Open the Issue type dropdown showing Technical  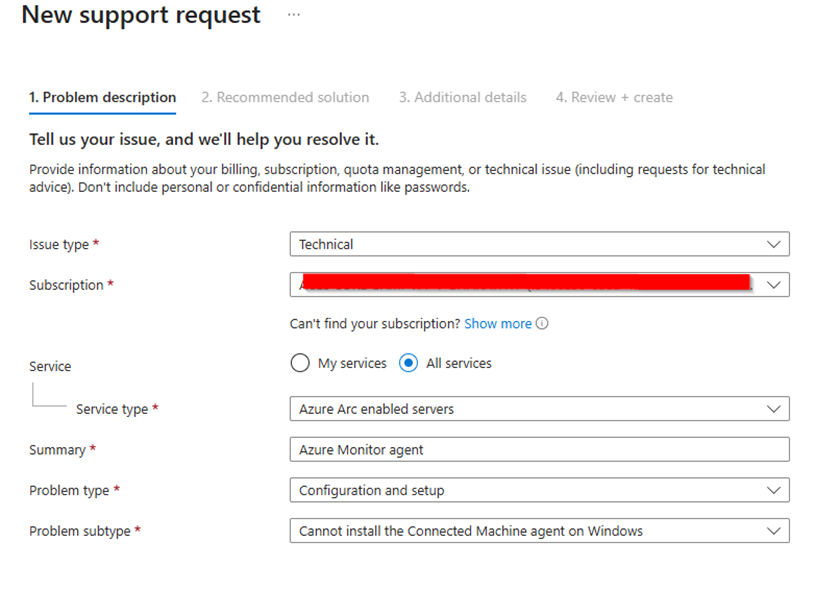coord(539,244)
